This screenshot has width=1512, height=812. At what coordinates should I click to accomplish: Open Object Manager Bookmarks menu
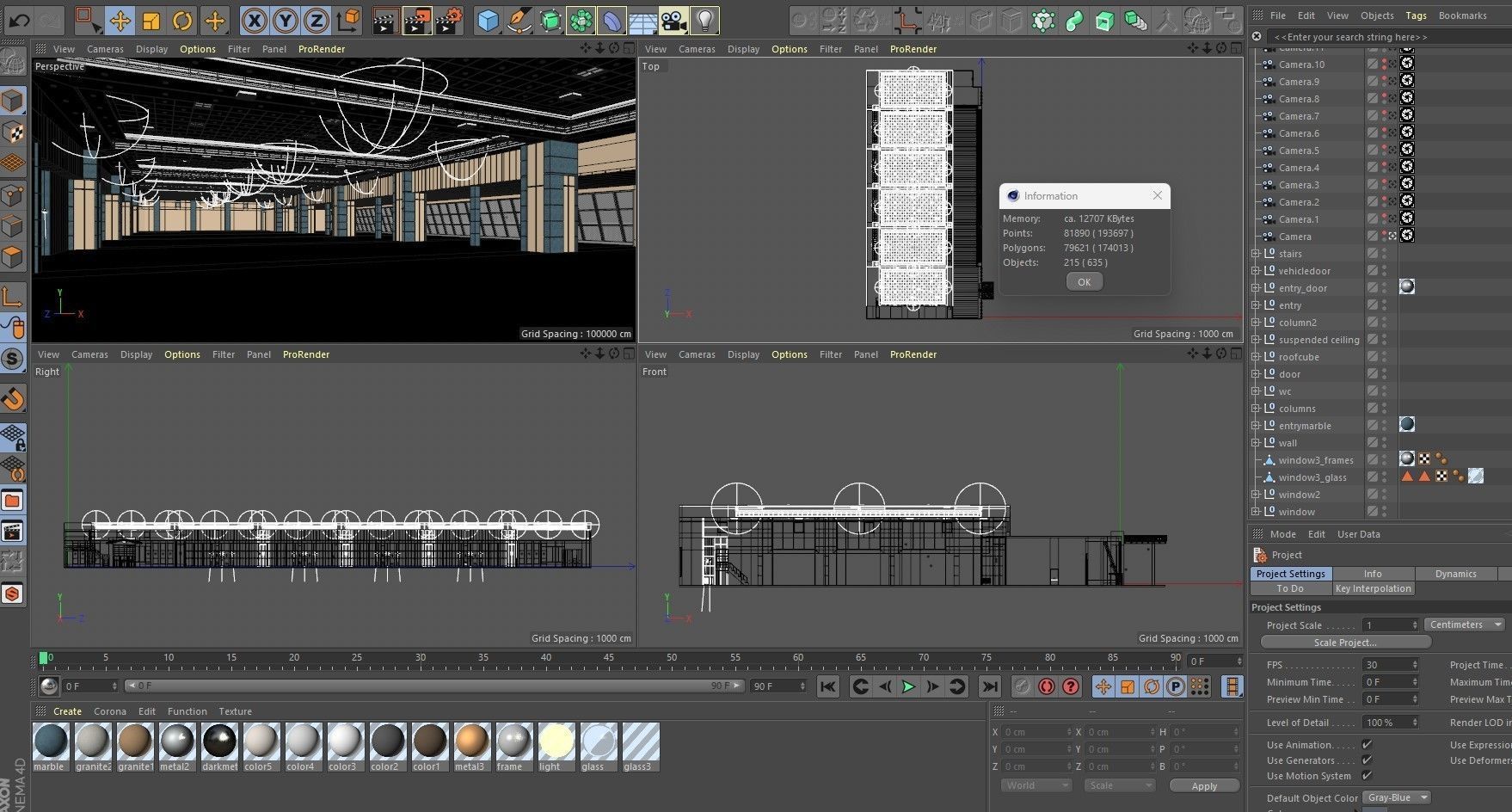point(1462,15)
